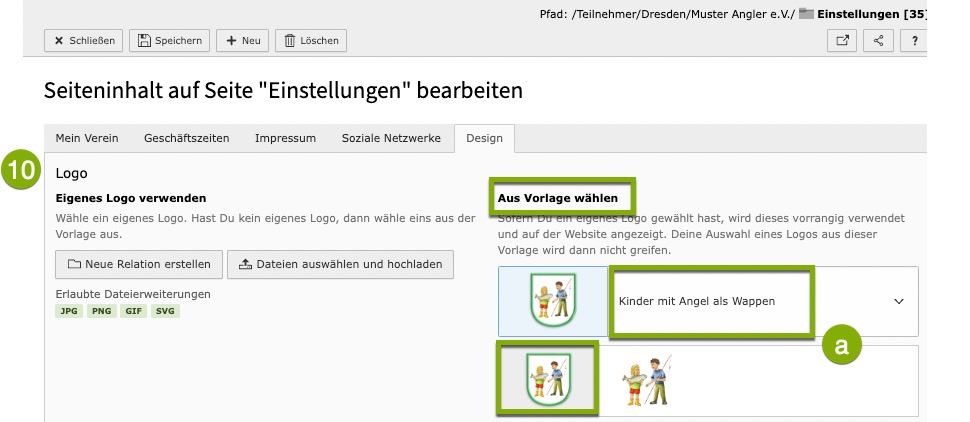Image resolution: width=970 pixels, height=422 pixels.
Task: Go to Soziale Netzwerke tab
Action: (392, 138)
